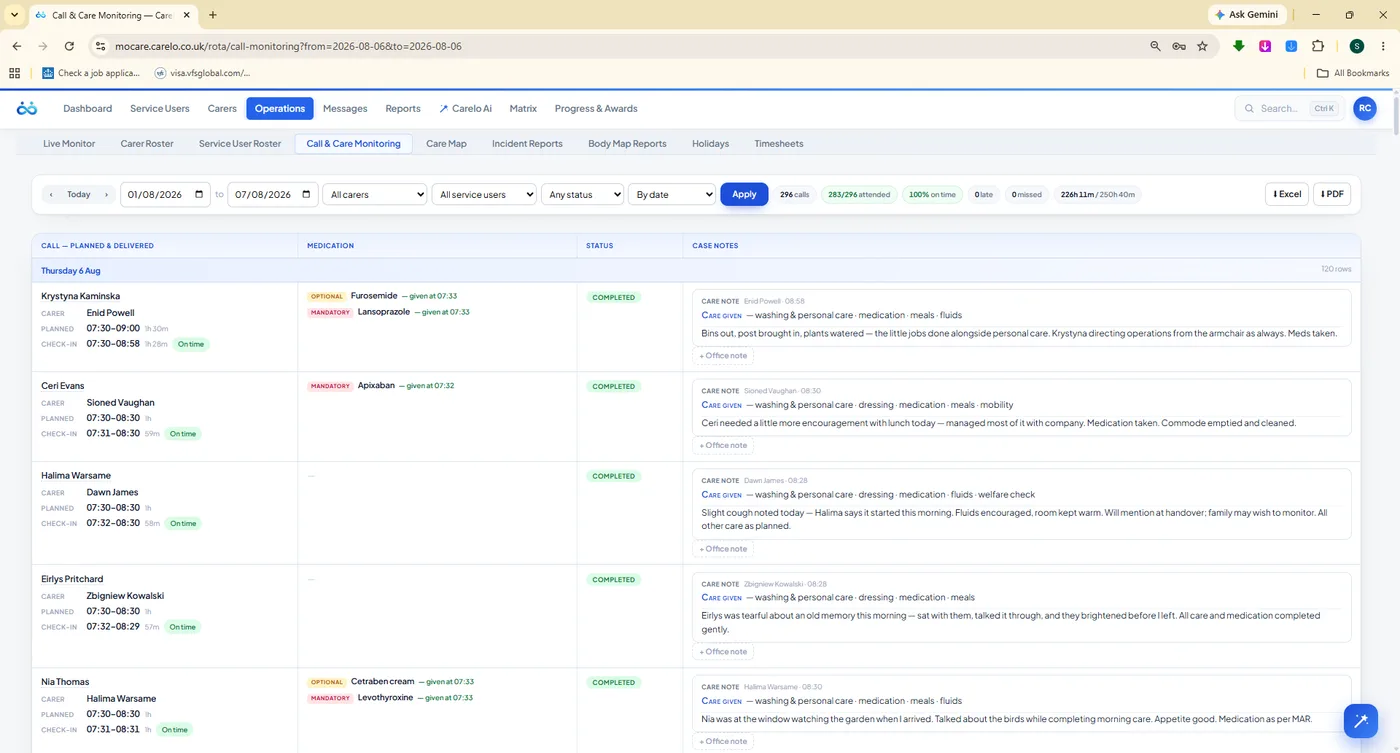Switch to the Body Map Reports tab
Viewport: 1400px width, 753px height.
click(627, 143)
